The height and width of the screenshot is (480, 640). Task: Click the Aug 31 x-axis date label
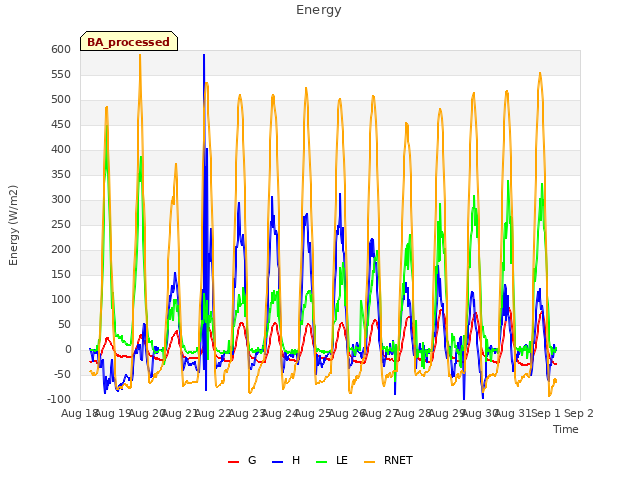point(512,413)
